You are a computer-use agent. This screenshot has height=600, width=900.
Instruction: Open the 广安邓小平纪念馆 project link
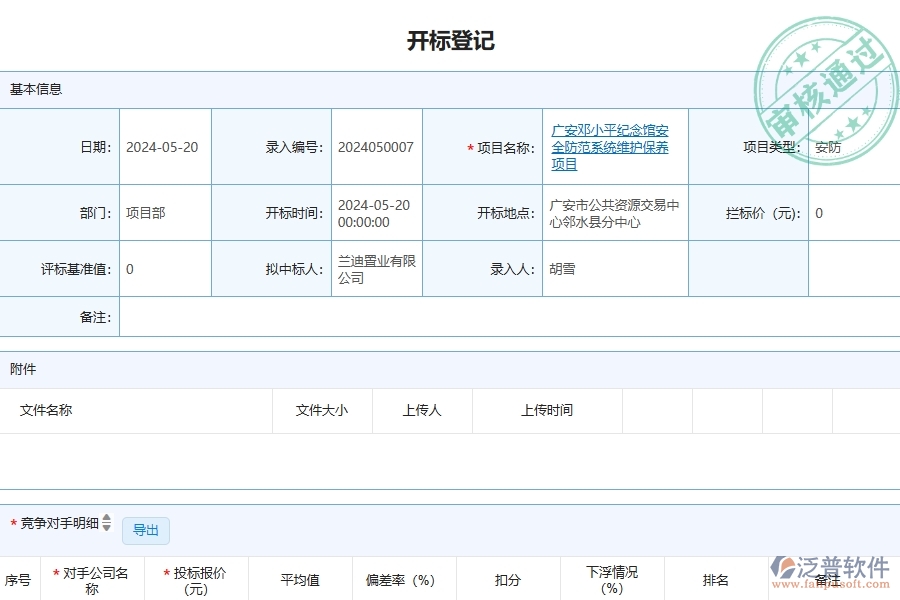[612, 146]
